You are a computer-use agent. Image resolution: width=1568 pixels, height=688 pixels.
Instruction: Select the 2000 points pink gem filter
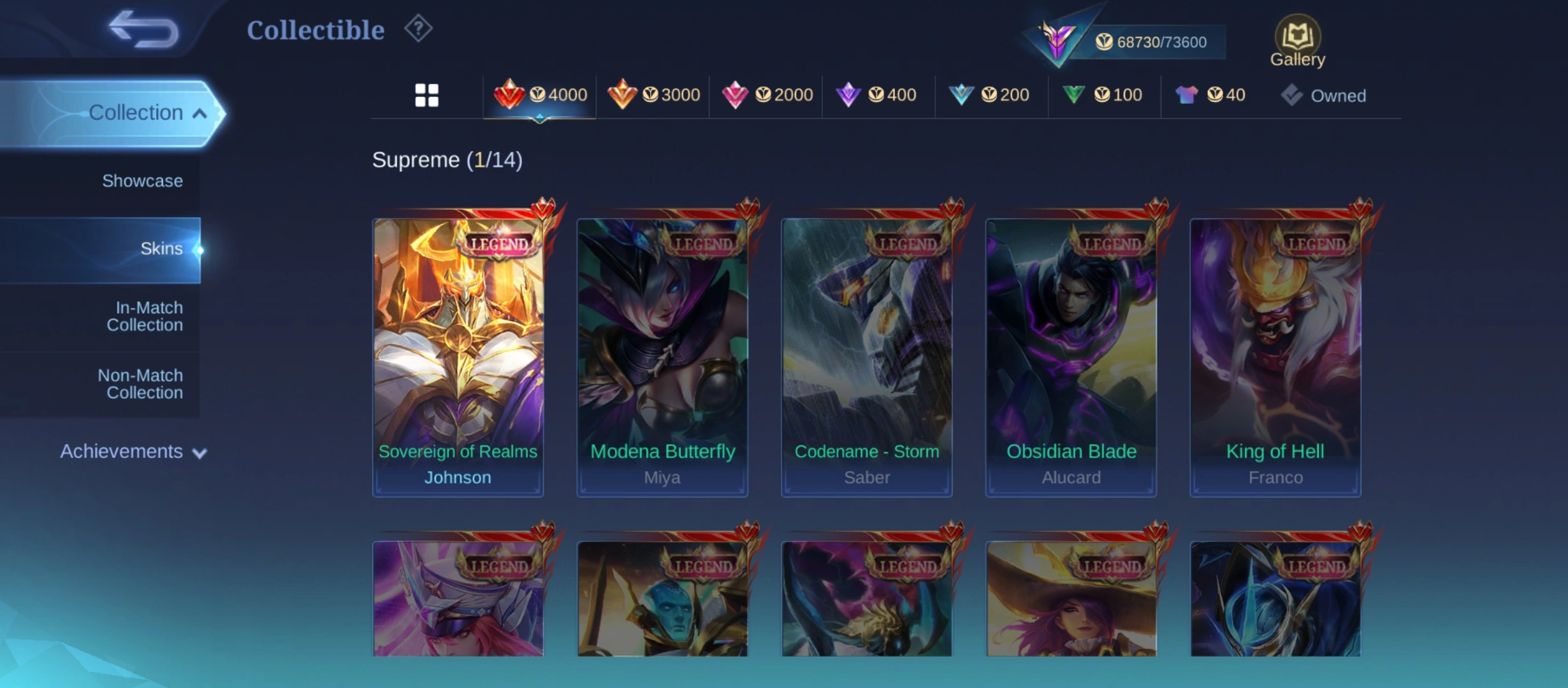pos(767,96)
